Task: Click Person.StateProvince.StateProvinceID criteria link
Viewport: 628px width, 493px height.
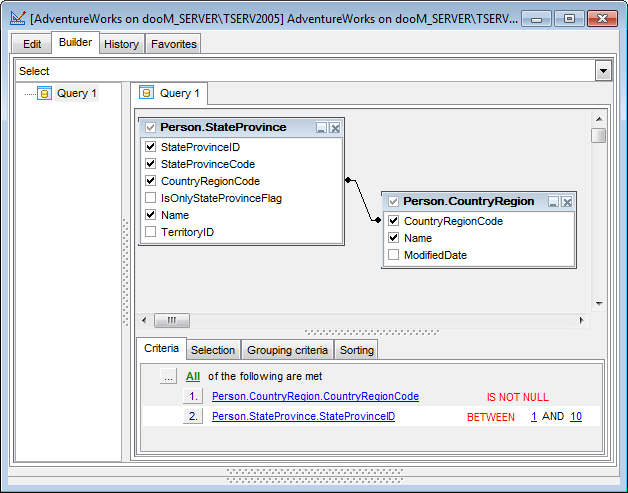Action: coord(303,417)
